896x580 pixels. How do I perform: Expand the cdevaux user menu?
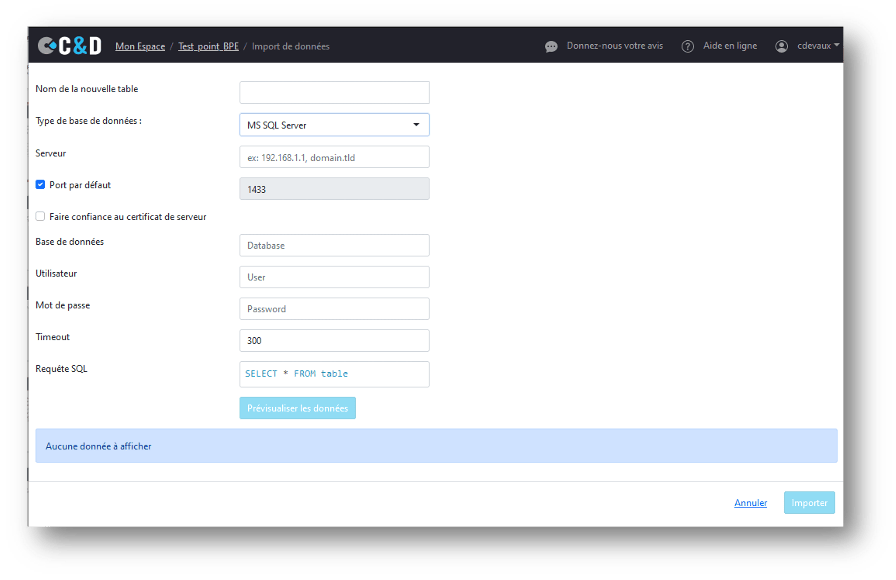pyautogui.click(x=818, y=46)
